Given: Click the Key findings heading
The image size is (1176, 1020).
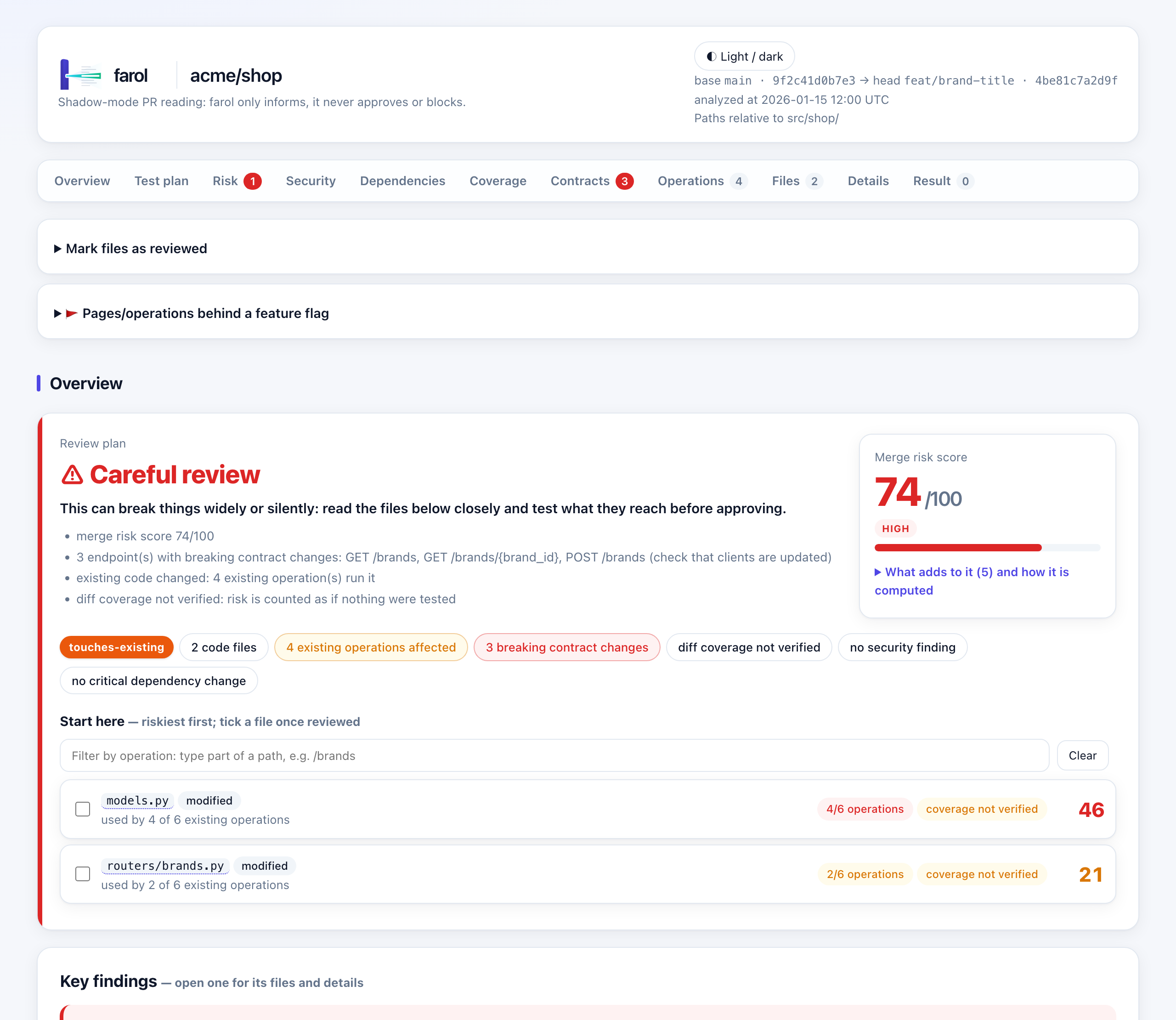Looking at the screenshot, I should pyautogui.click(x=108, y=981).
